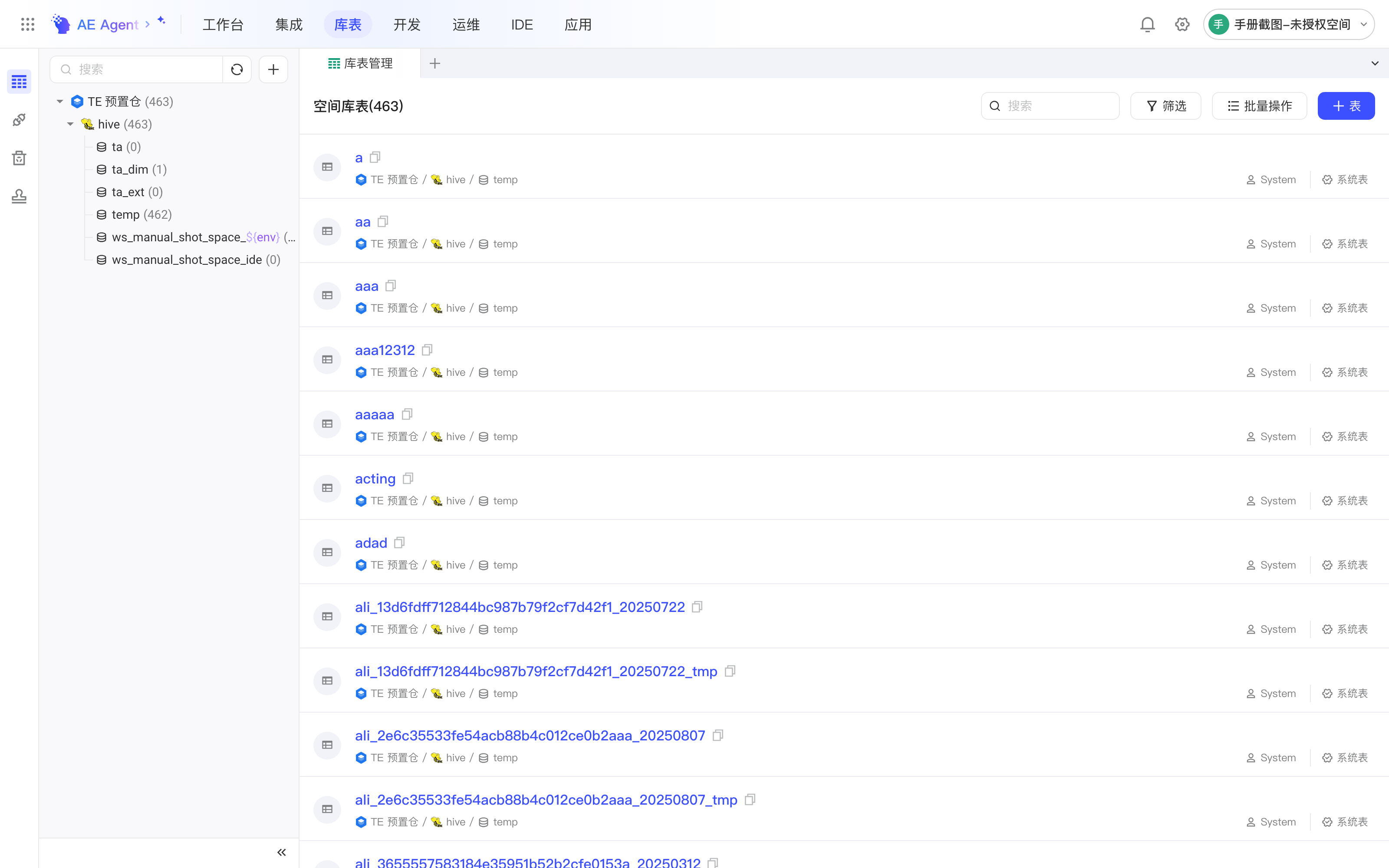Open the recycle bin sidebar icon
The height and width of the screenshot is (868, 1389).
[19, 158]
